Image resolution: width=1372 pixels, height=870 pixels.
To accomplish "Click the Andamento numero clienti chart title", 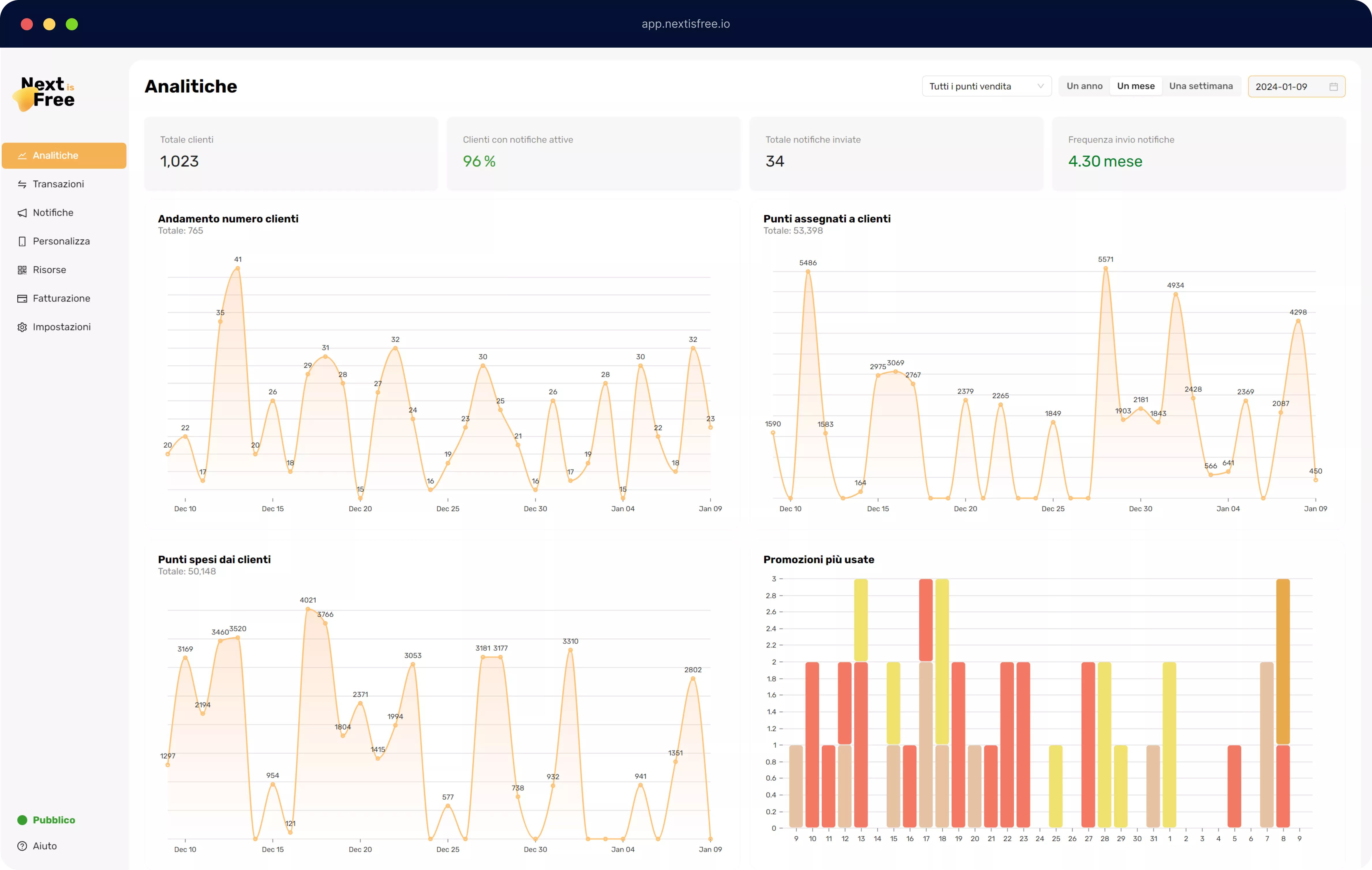I will click(x=228, y=219).
